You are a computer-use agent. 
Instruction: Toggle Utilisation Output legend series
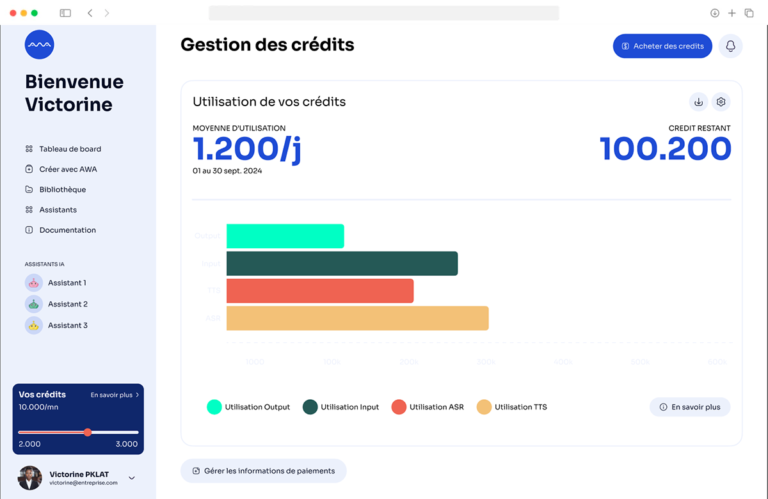tap(248, 407)
